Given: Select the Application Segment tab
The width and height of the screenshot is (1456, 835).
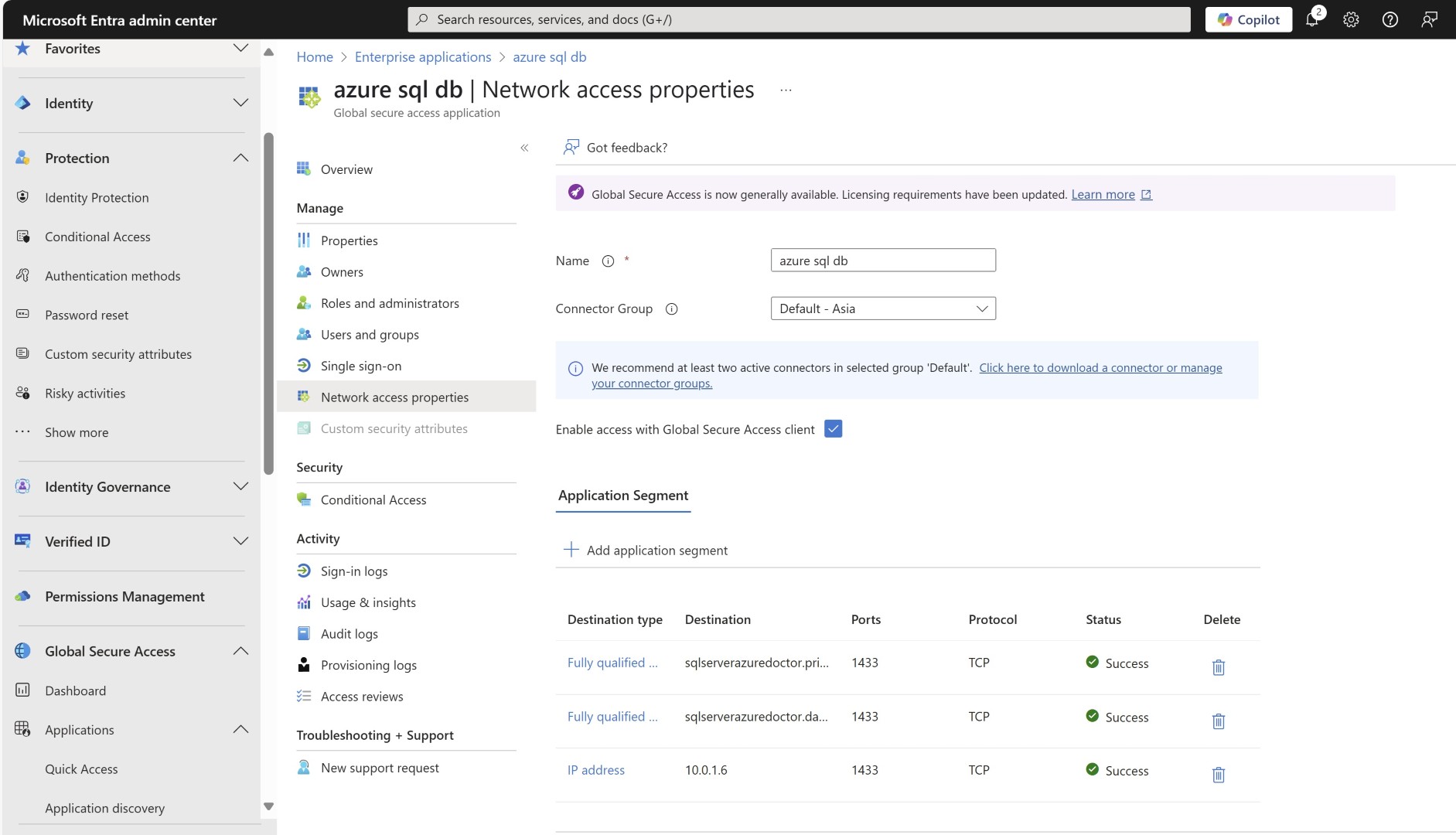Looking at the screenshot, I should point(623,496).
